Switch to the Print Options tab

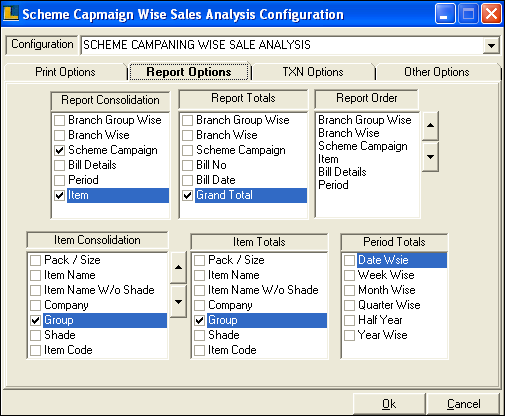(x=65, y=72)
